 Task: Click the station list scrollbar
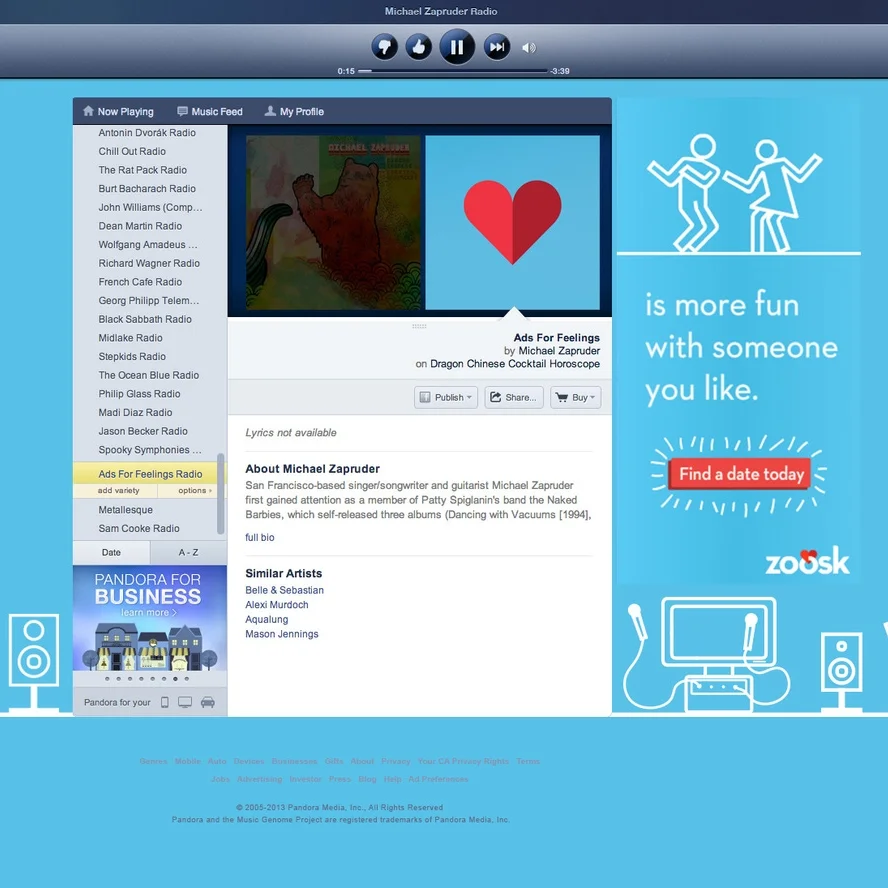tap(220, 493)
